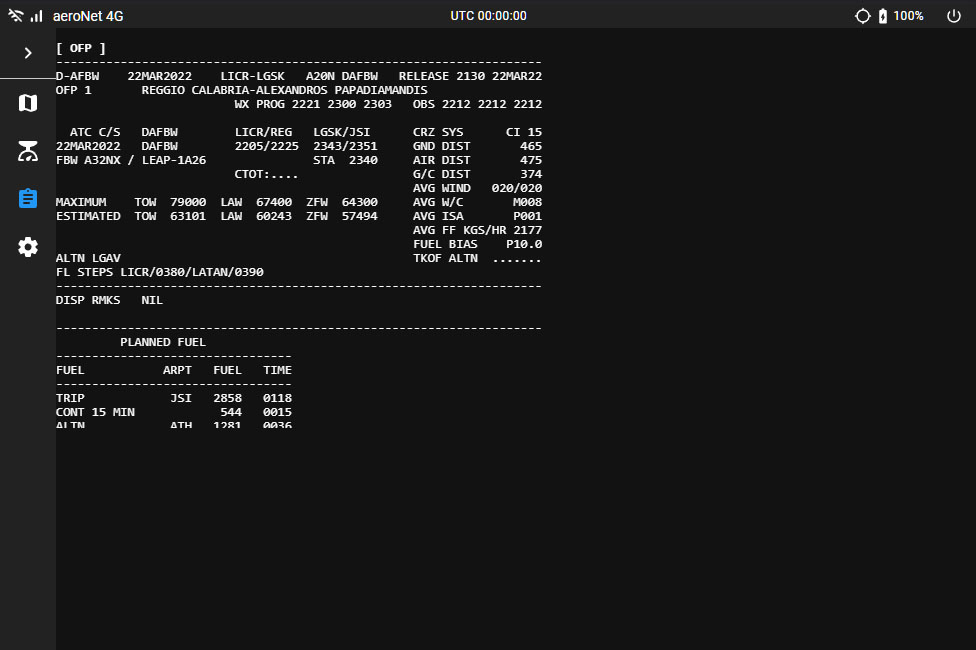Select the Dispatch clipboard icon
This screenshot has height=650, width=976.
tap(28, 198)
